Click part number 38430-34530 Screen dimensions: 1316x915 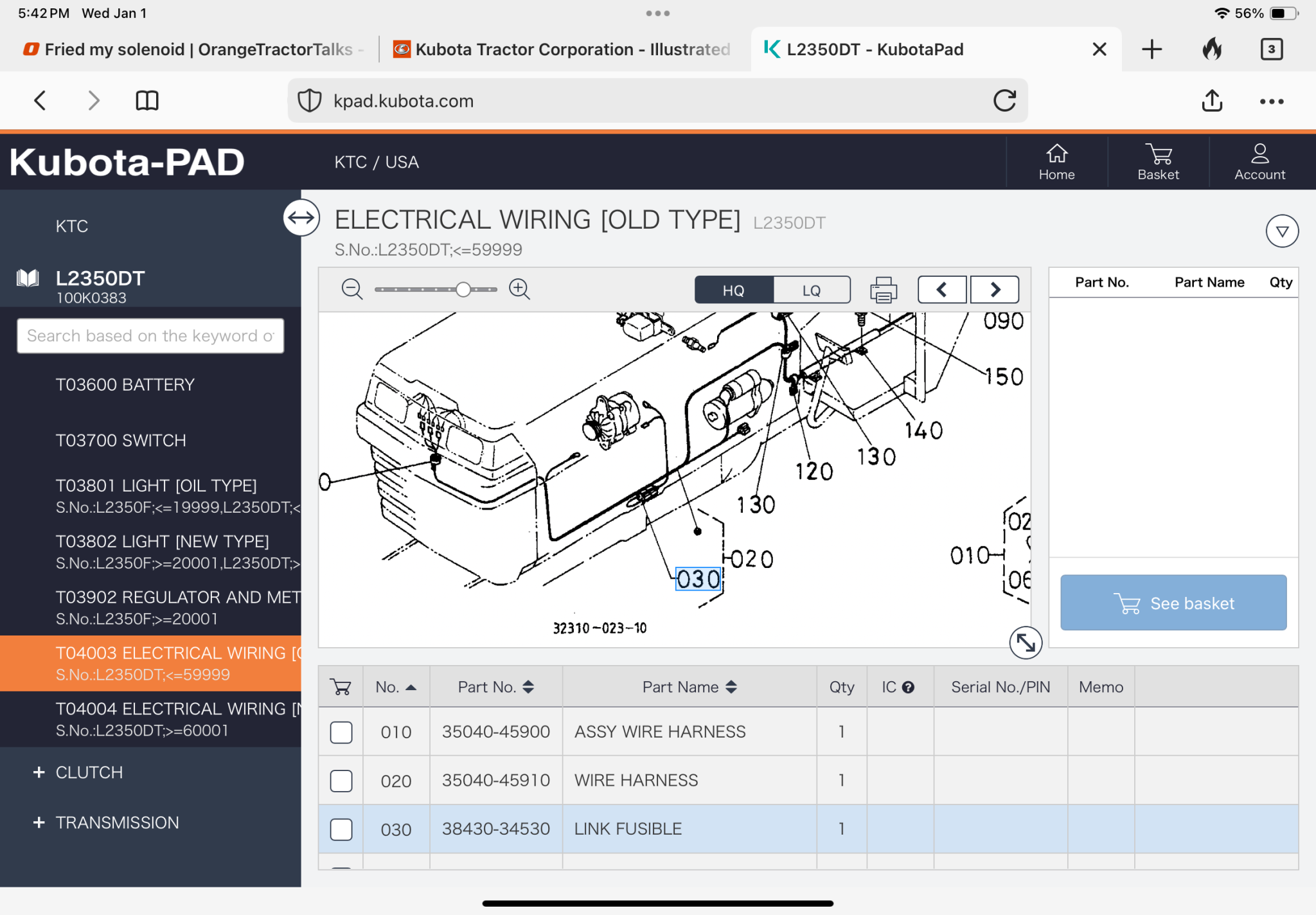[x=495, y=829]
